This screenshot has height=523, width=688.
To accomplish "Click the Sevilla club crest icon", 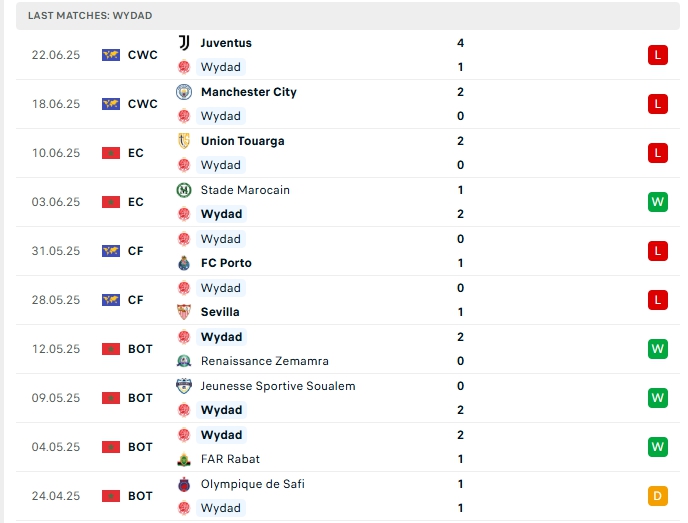I will [x=183, y=312].
